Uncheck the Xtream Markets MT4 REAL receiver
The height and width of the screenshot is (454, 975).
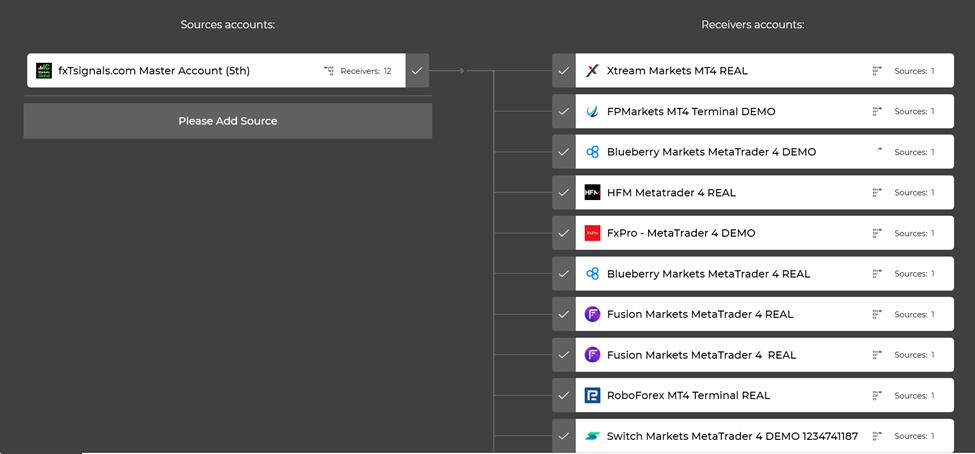tap(564, 71)
